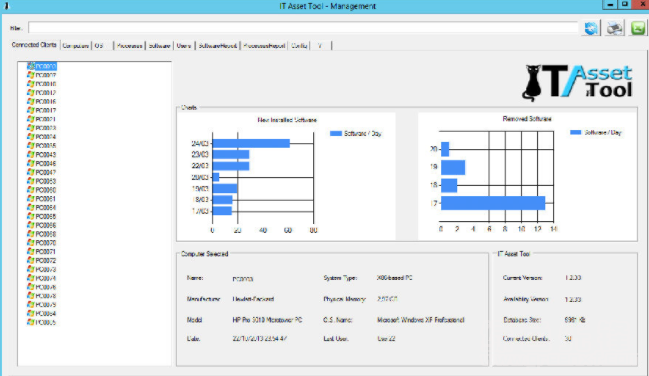The image size is (649, 376).
Task: Click the 'New Installed Software' chart title
Action: (x=287, y=120)
